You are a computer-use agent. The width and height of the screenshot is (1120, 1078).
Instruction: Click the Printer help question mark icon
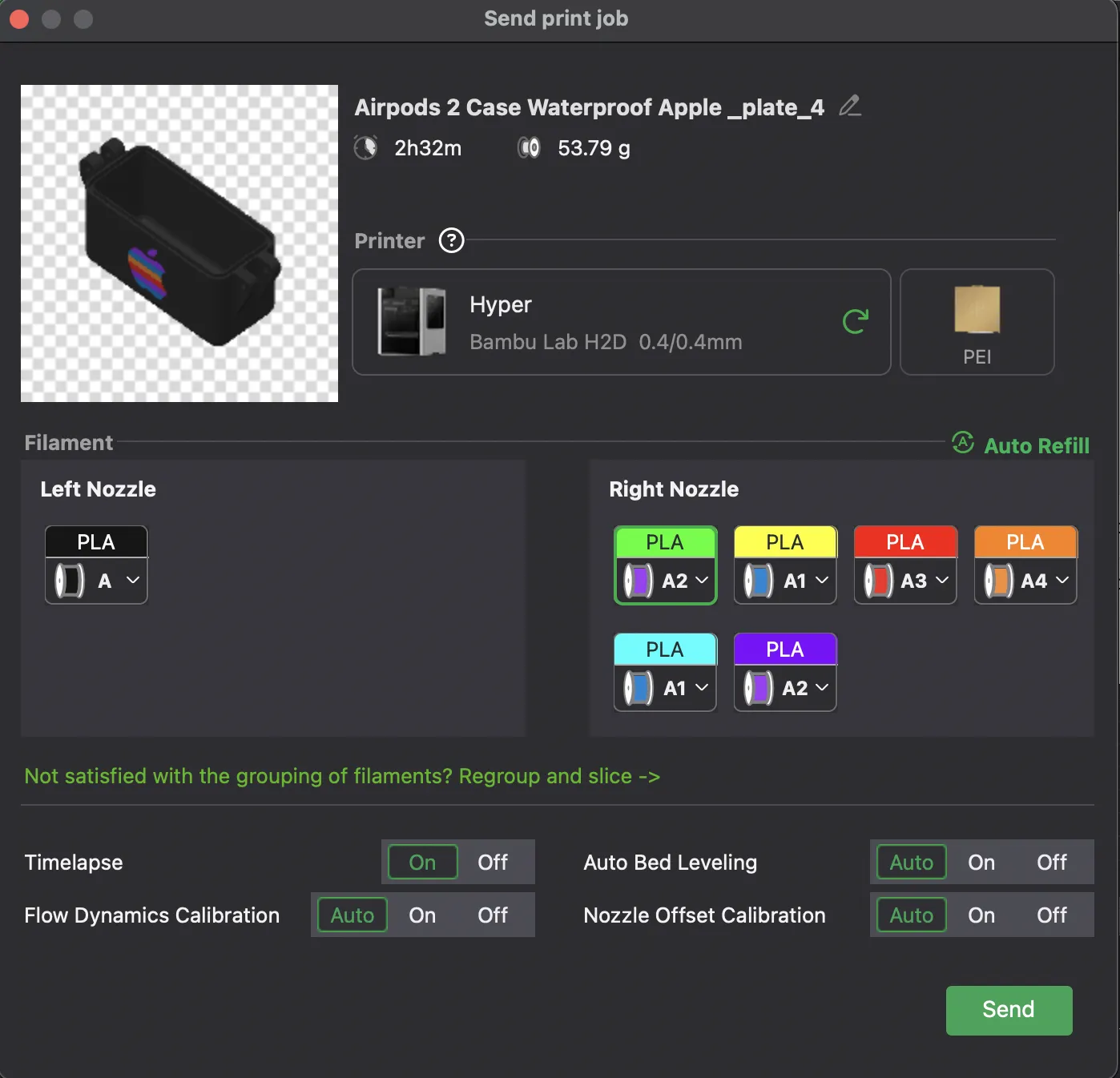452,240
